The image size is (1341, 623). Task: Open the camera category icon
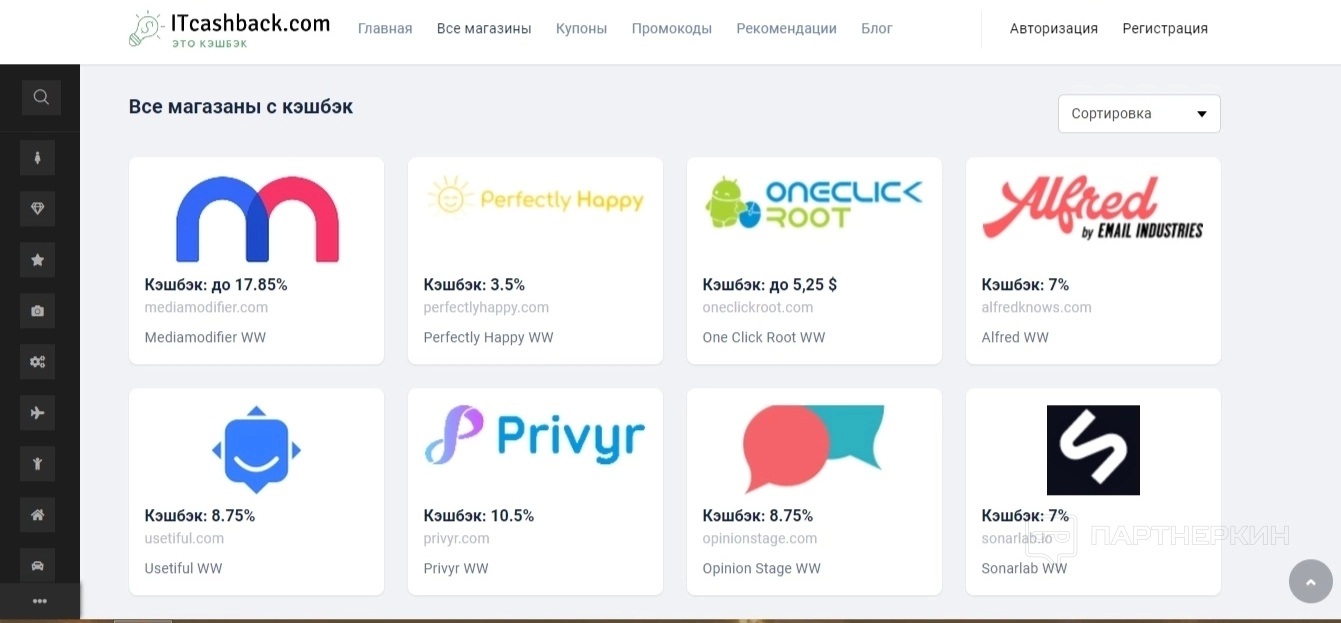click(x=38, y=311)
